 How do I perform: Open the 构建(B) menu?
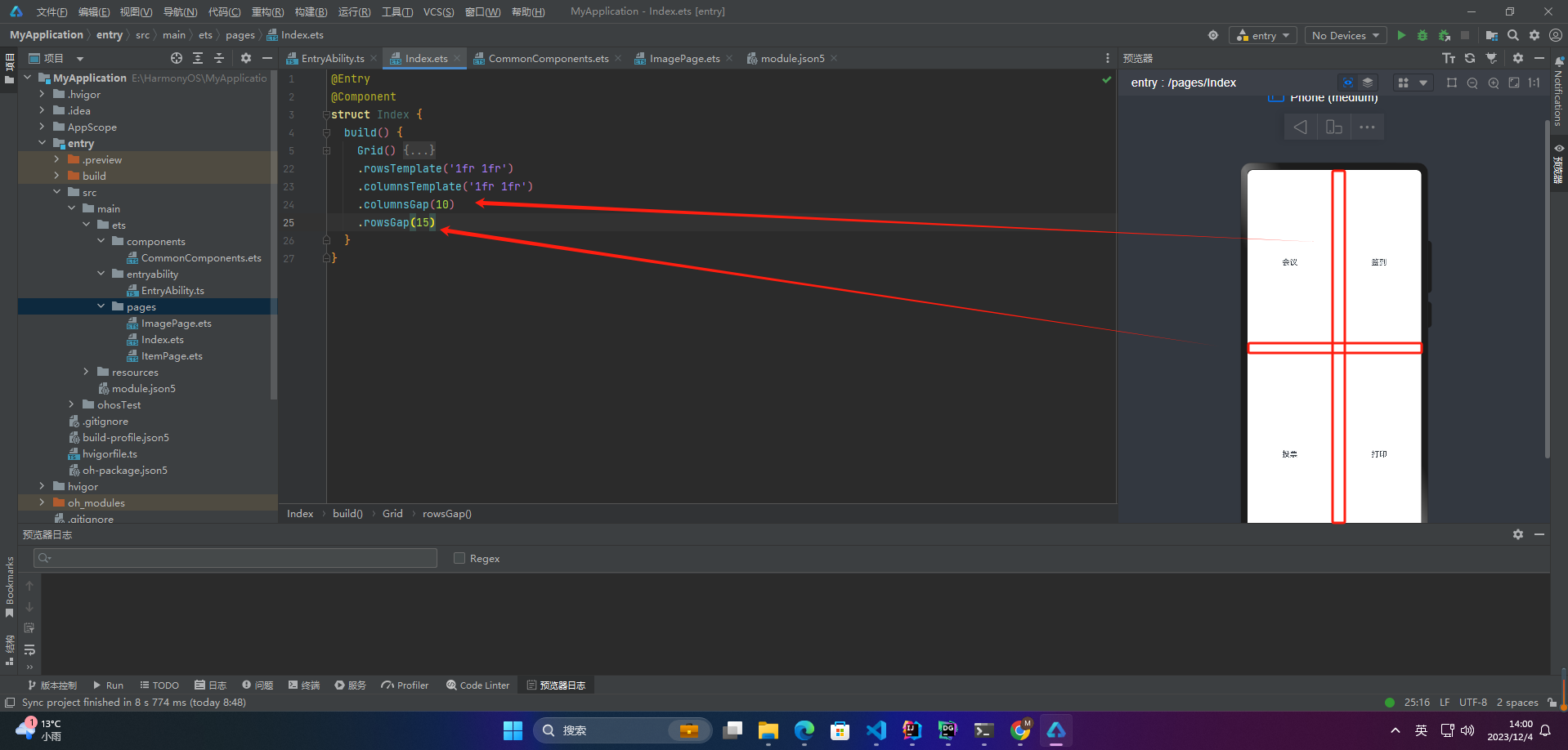[311, 11]
